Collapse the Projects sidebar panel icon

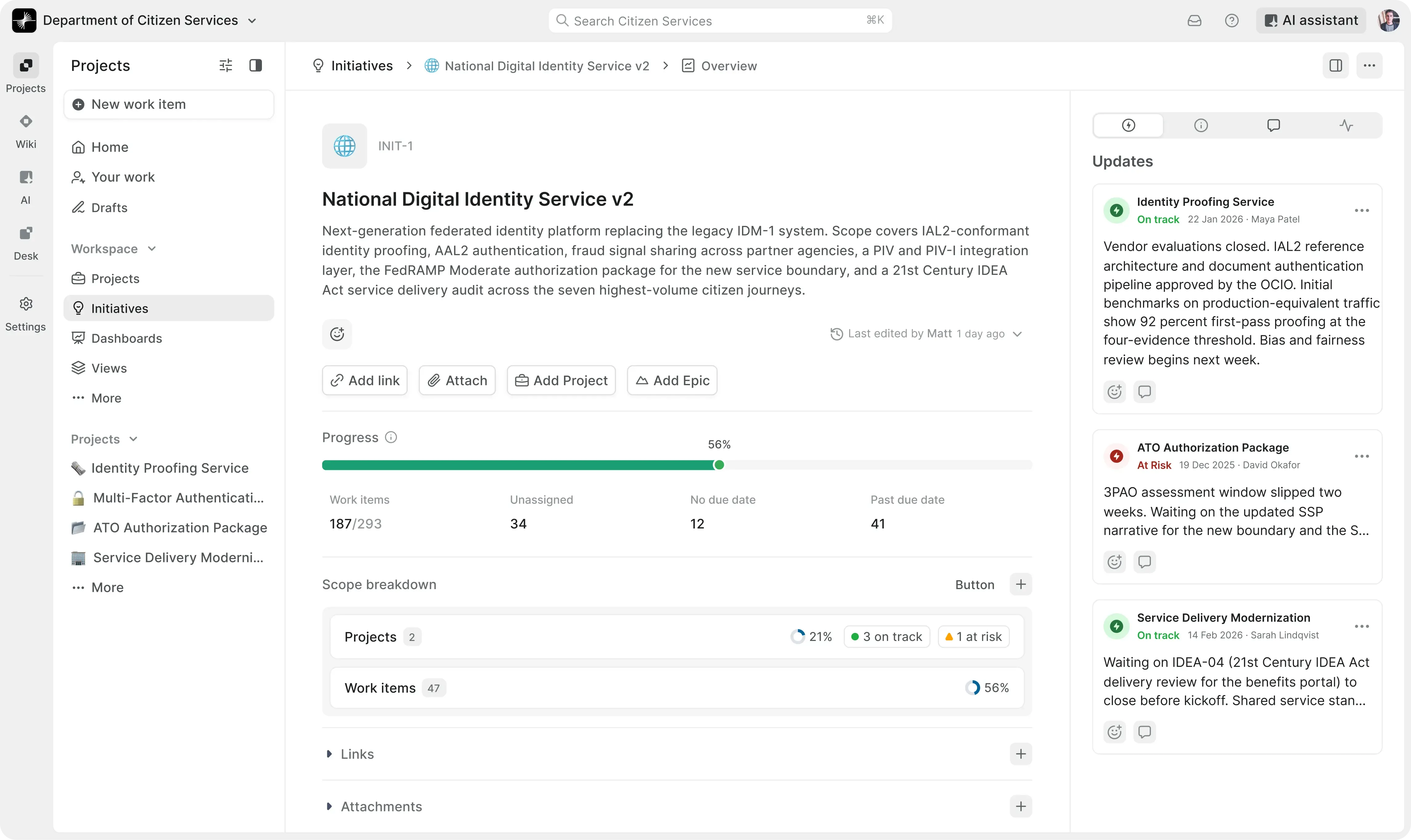[x=256, y=66]
